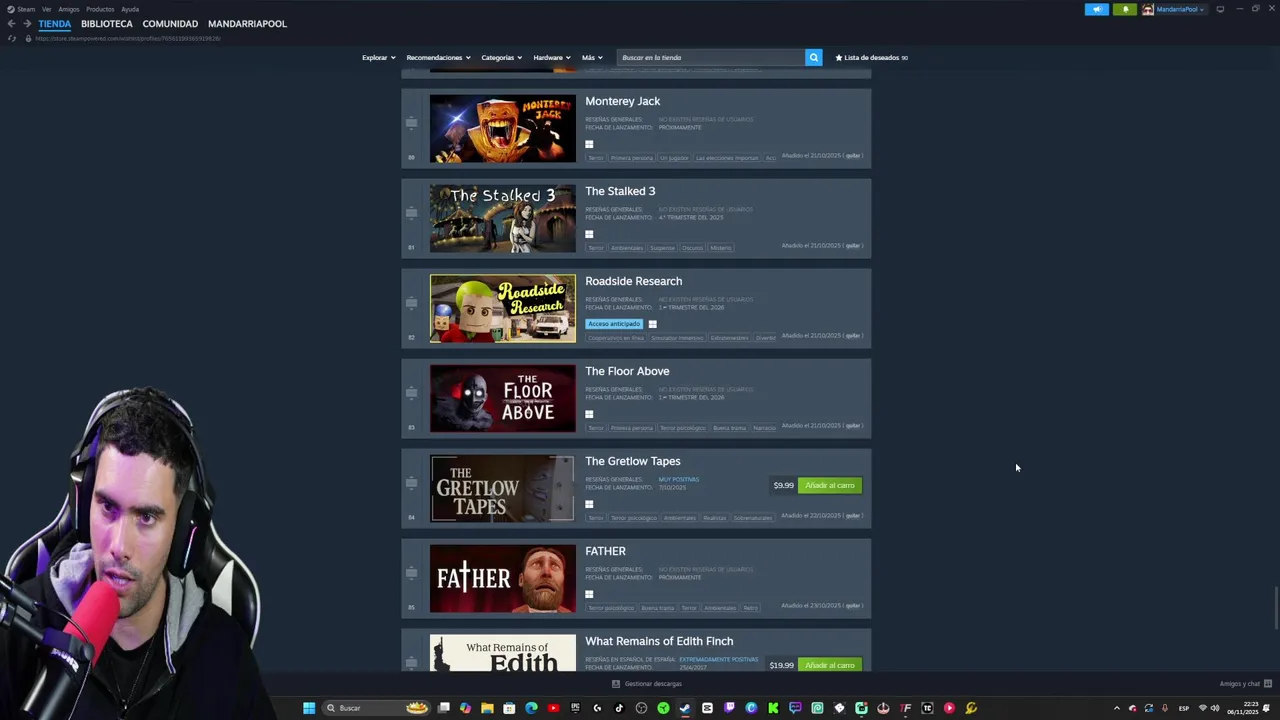Open the Productos menu
Image resolution: width=1280 pixels, height=720 pixels.
[x=100, y=9]
